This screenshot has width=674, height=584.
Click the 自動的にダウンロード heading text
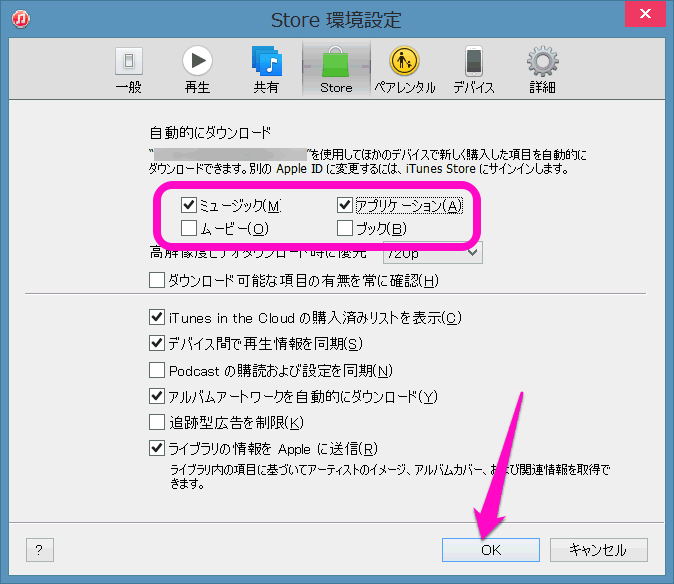[x=210, y=133]
